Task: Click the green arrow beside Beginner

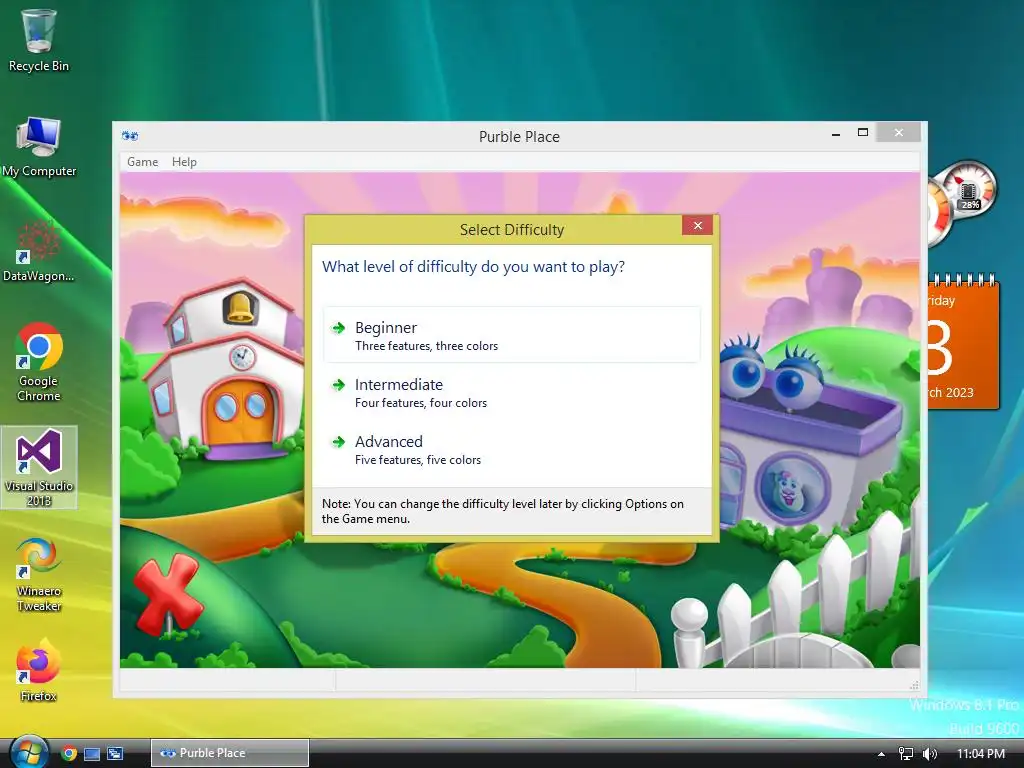Action: 338,328
